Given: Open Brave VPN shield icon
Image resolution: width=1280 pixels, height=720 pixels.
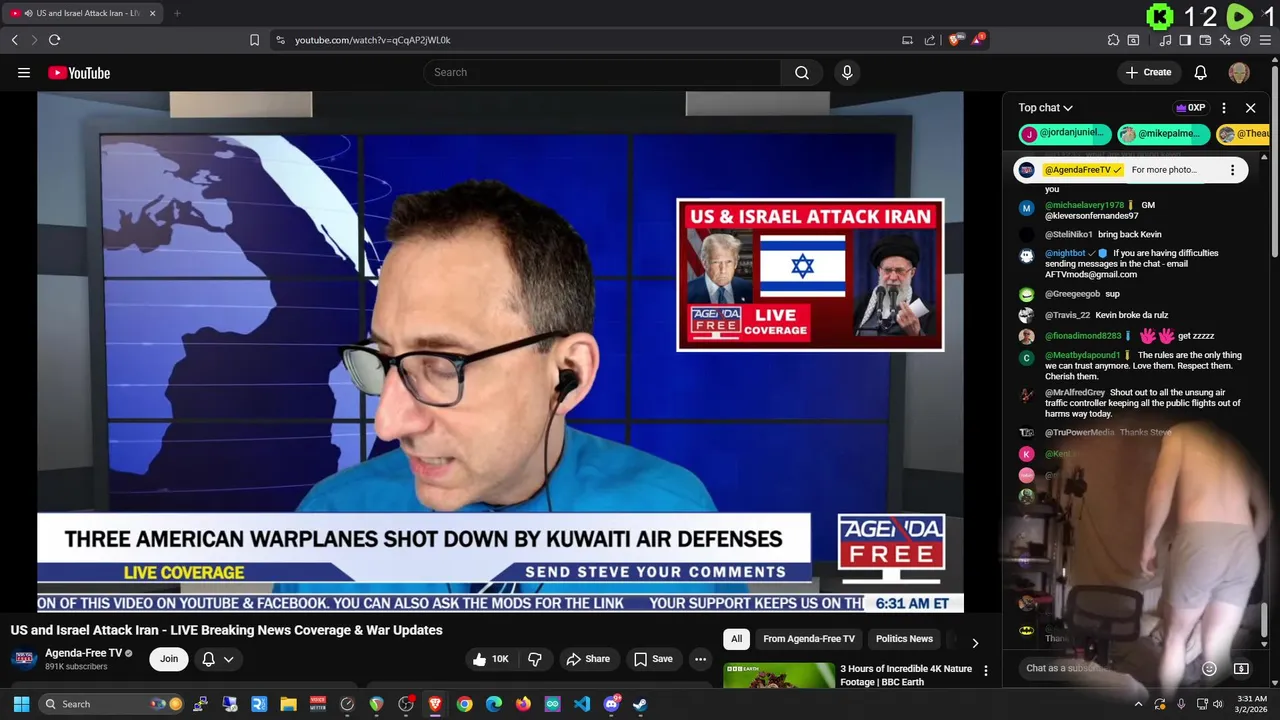Looking at the screenshot, I should (1245, 40).
